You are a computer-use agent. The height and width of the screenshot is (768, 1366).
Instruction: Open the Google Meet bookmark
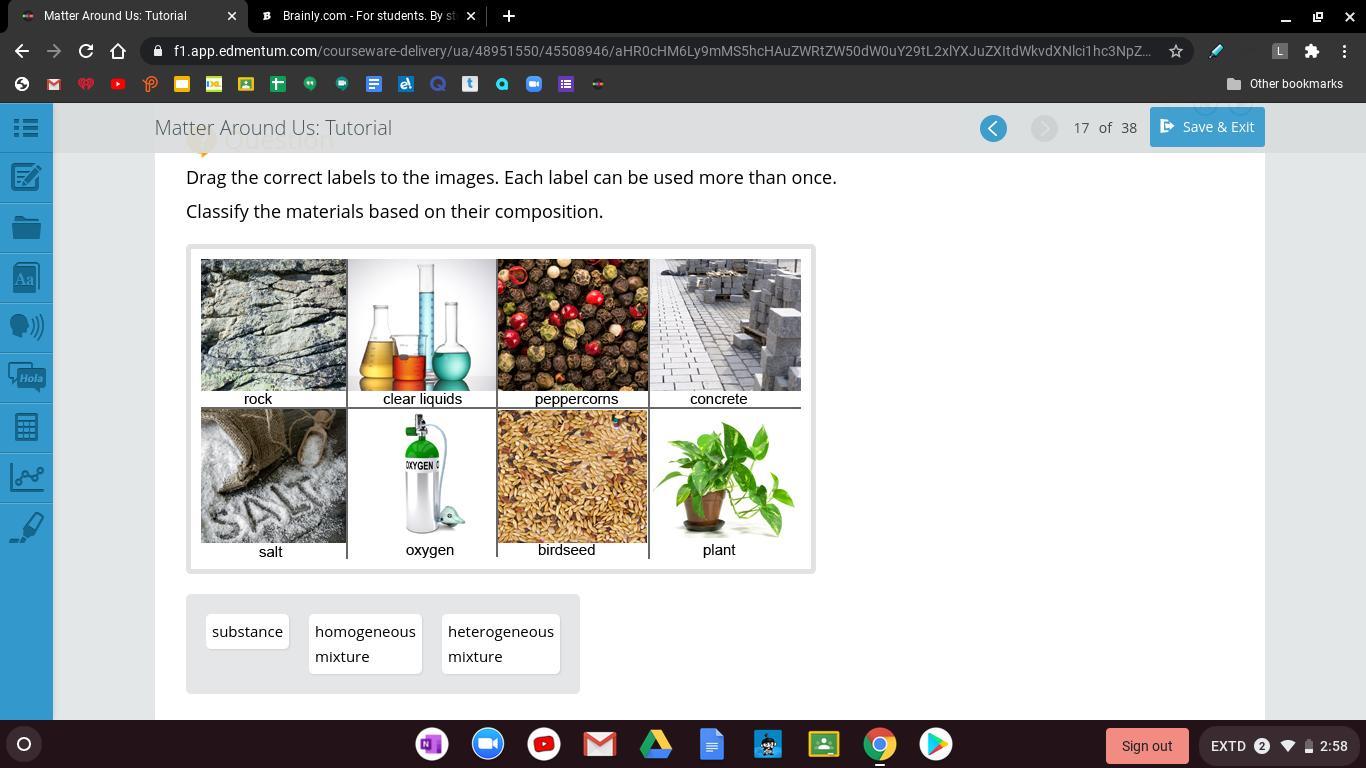point(342,84)
